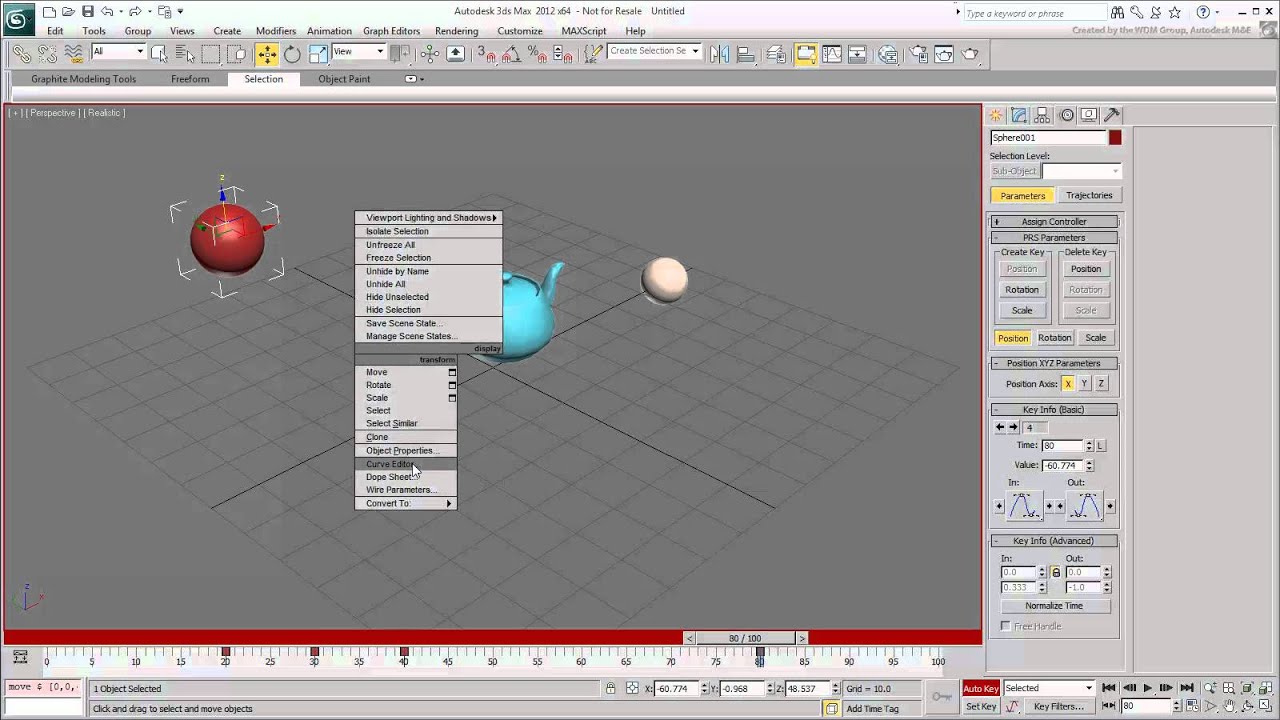
Task: Click the Play Animation button
Action: point(1147,688)
